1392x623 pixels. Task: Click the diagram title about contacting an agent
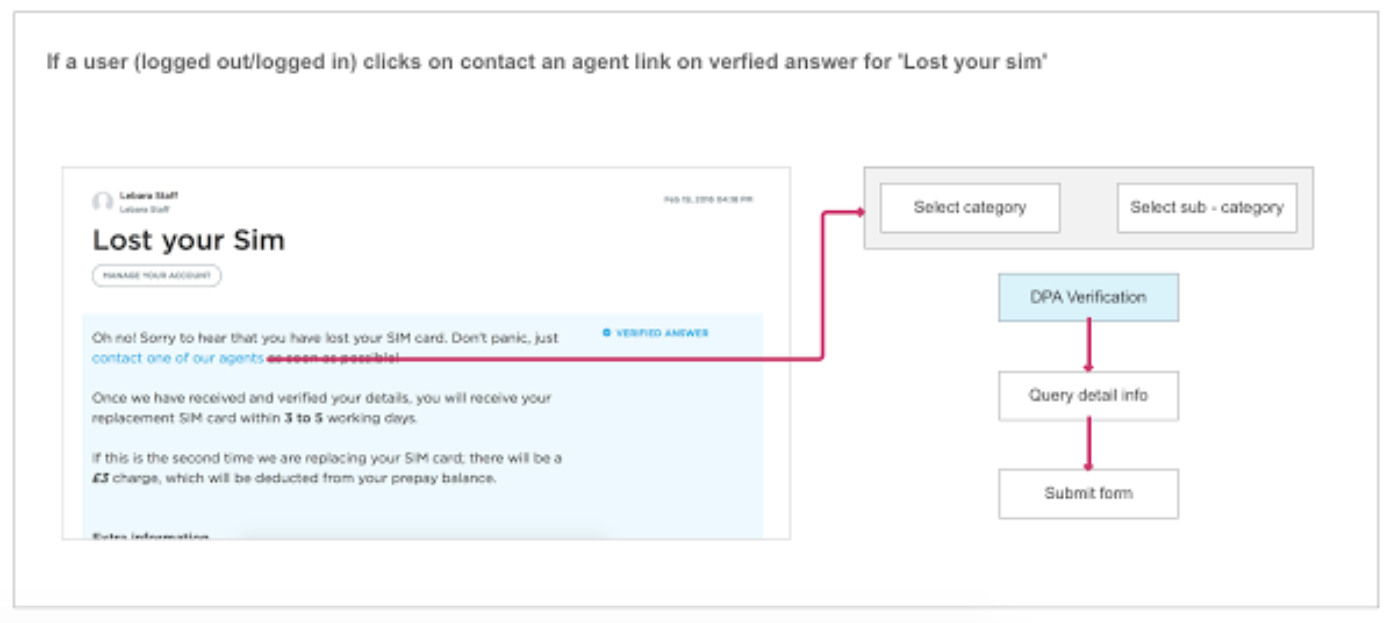click(546, 62)
